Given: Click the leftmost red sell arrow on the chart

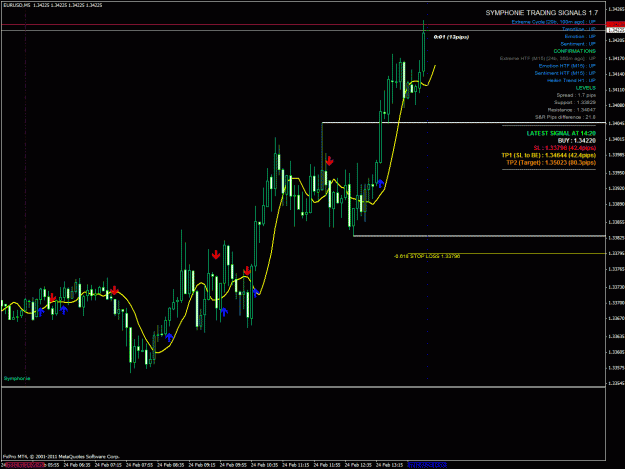Looking at the screenshot, I should [x=52, y=298].
